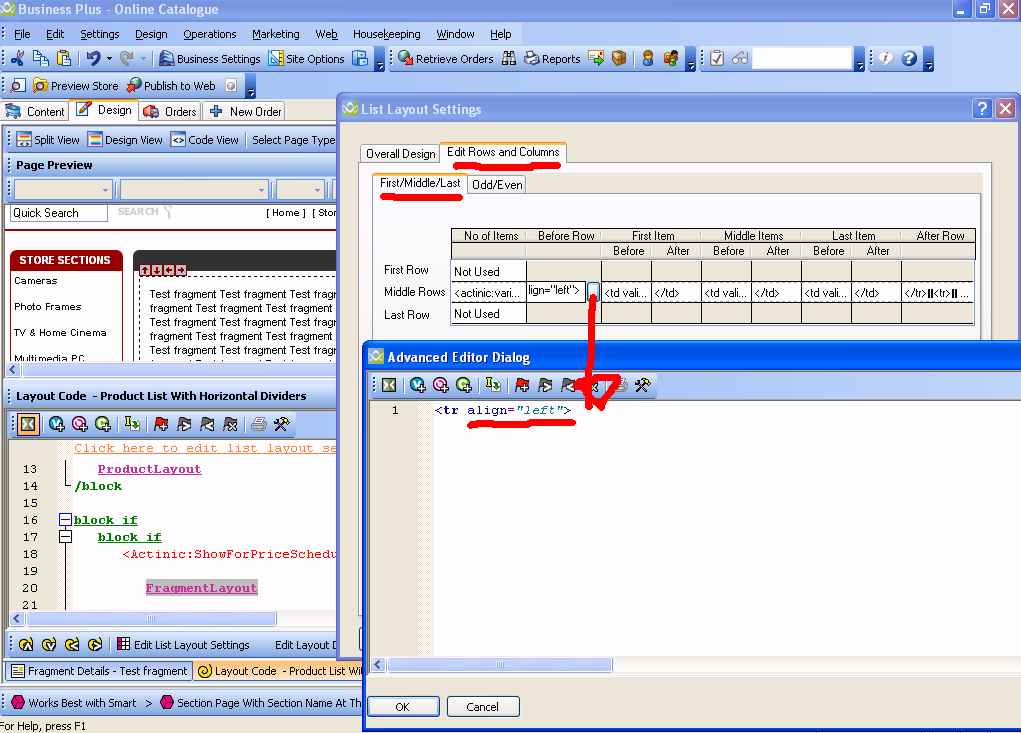Click the binoculars find icon

(509, 59)
